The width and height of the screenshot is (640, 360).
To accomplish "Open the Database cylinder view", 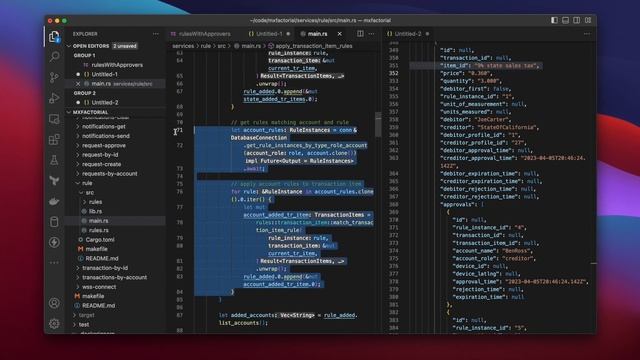I will (54, 222).
